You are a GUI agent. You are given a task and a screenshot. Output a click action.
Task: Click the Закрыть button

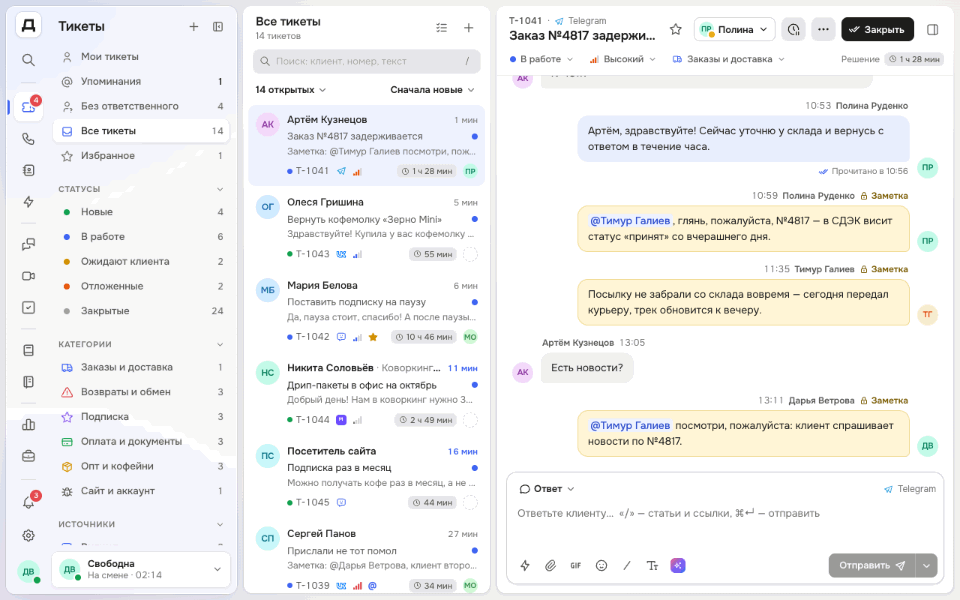pyautogui.click(x=877, y=29)
